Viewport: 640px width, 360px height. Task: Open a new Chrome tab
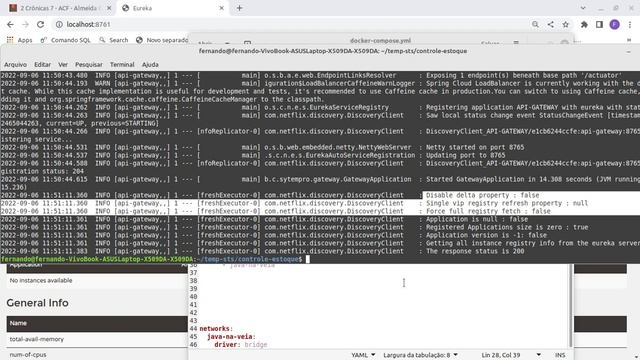tap(240, 8)
